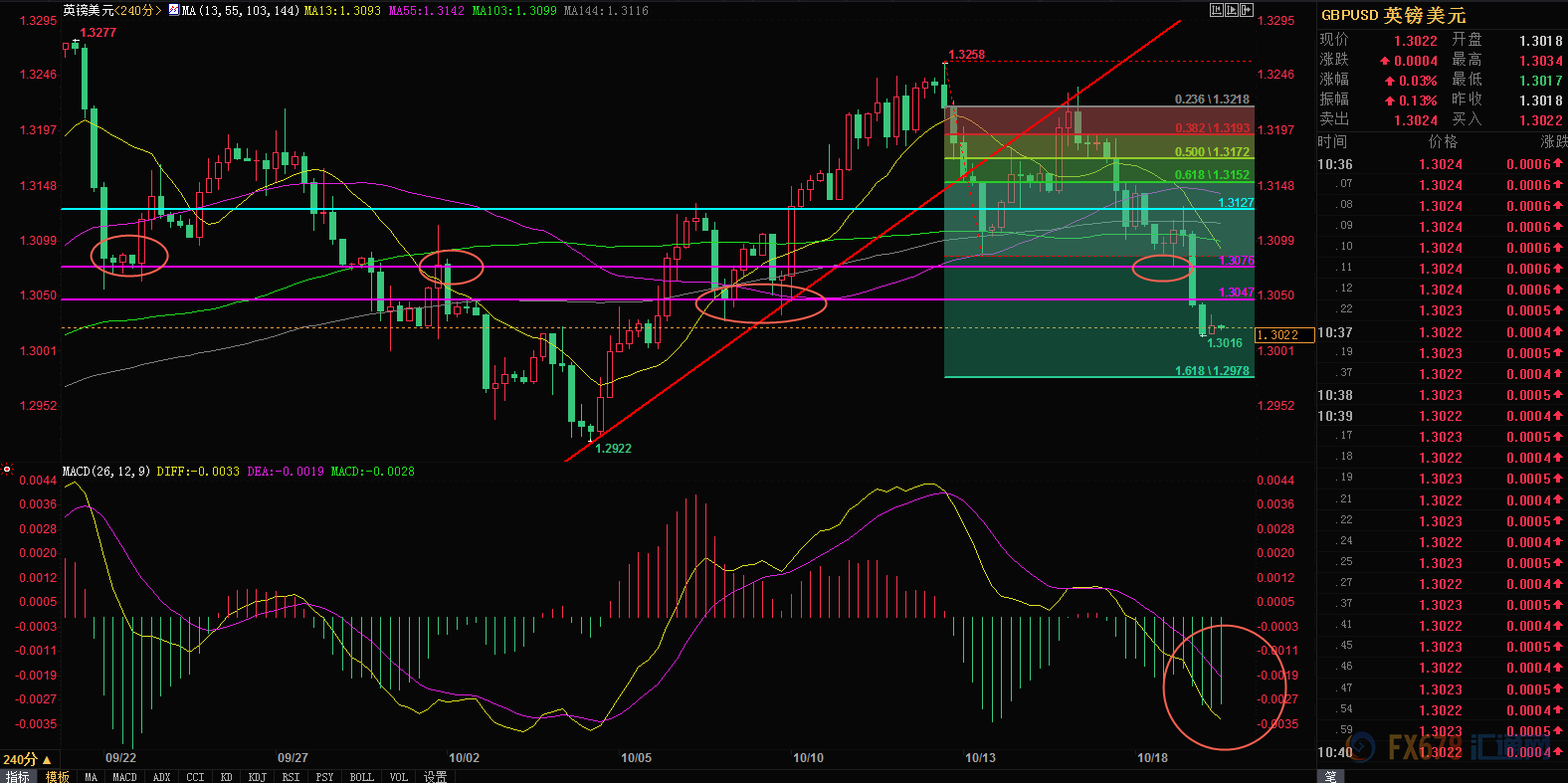1568x783 pixels.
Task: Click the 10/13 date marker on time axis
Action: 980,758
